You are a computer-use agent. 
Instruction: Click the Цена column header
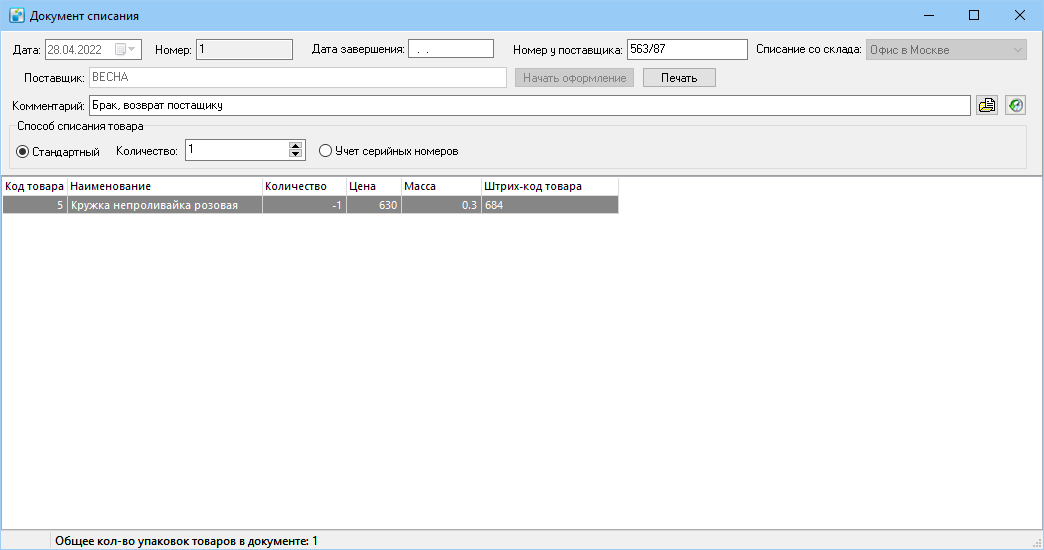tap(374, 186)
